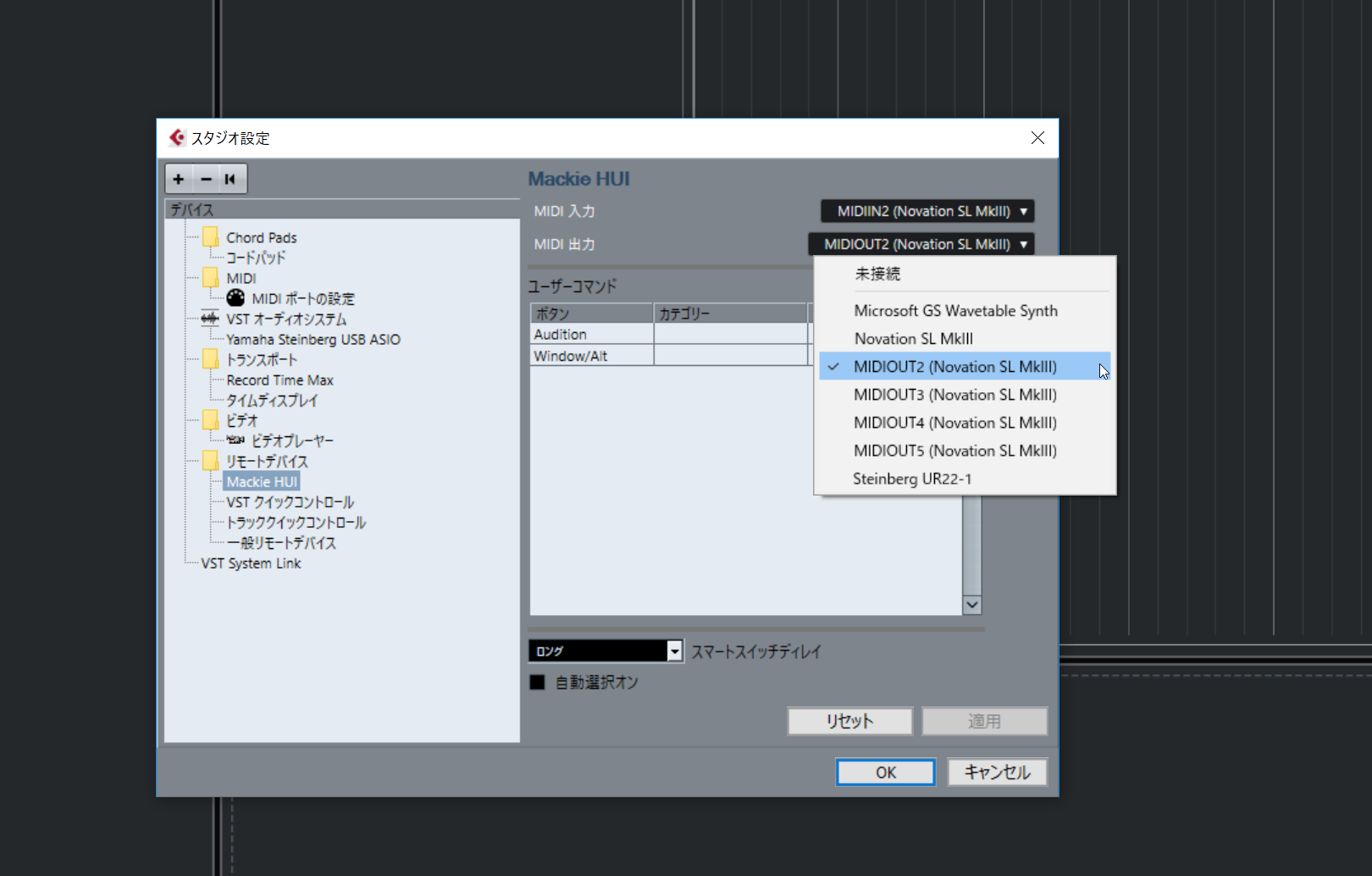1372x876 pixels.
Task: Choose Novation SL MkIII output
Action: 965,339
